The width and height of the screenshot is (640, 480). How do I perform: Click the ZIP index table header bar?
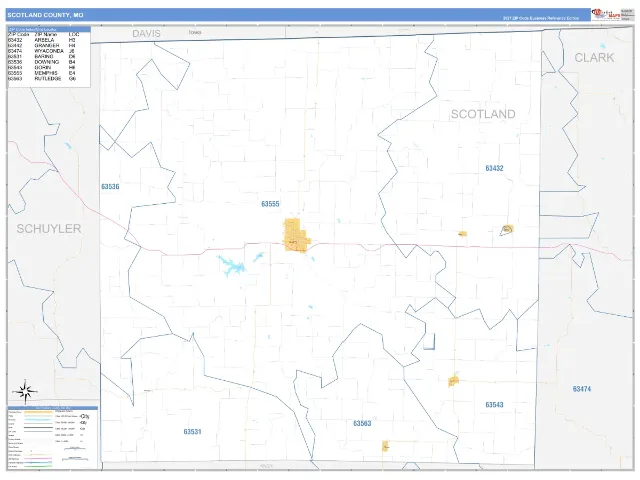[49, 29]
